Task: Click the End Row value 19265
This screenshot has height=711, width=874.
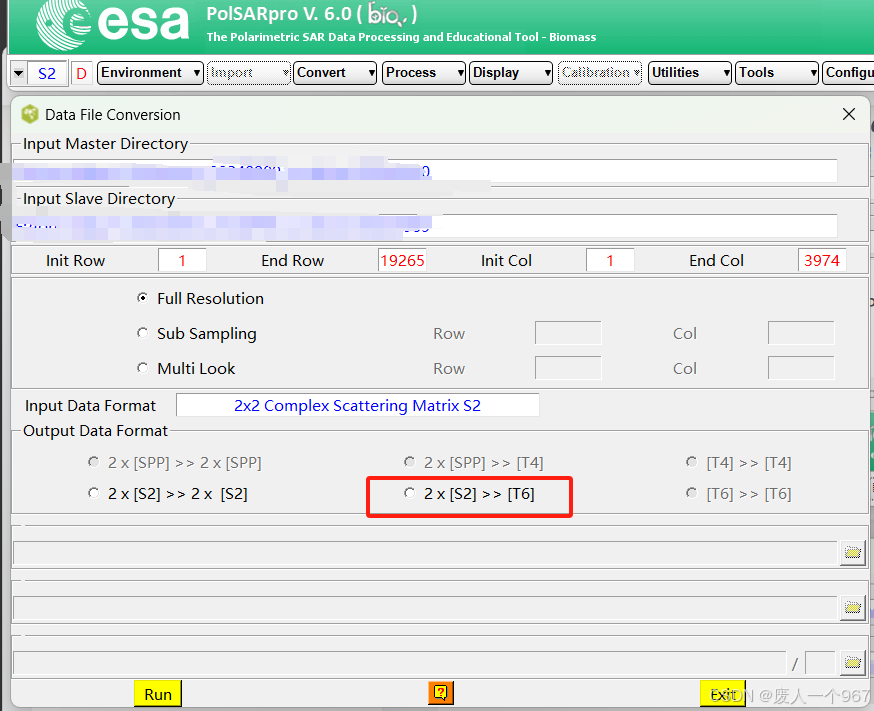Action: [x=402, y=260]
